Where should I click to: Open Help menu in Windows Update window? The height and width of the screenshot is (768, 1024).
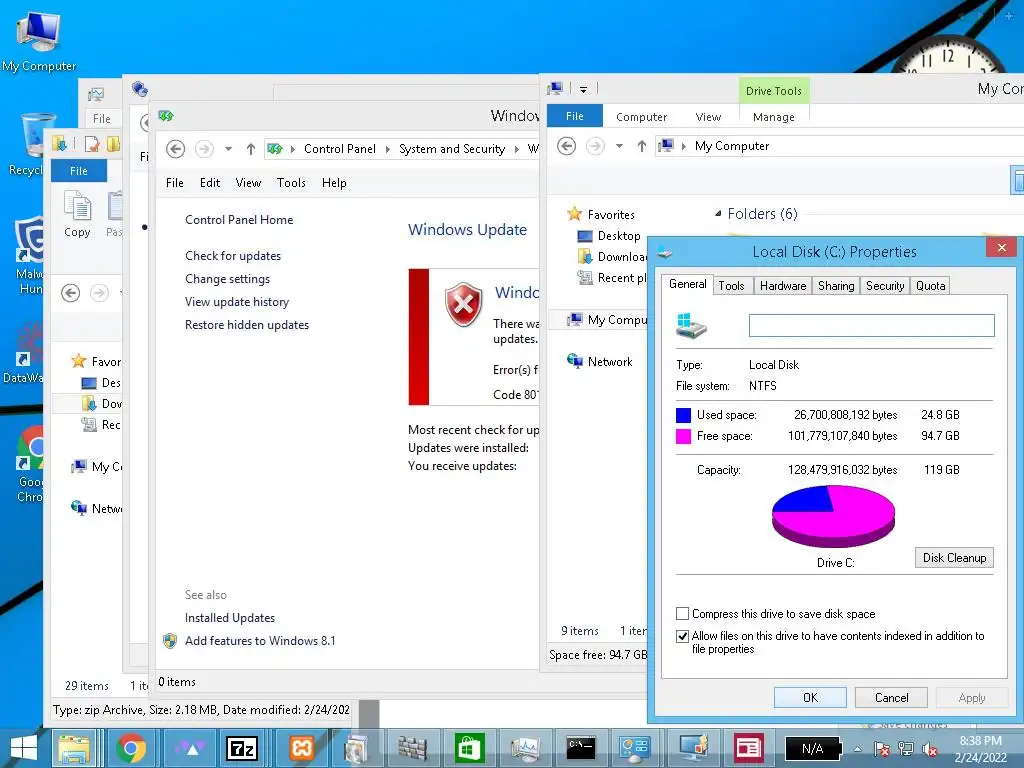pos(334,183)
